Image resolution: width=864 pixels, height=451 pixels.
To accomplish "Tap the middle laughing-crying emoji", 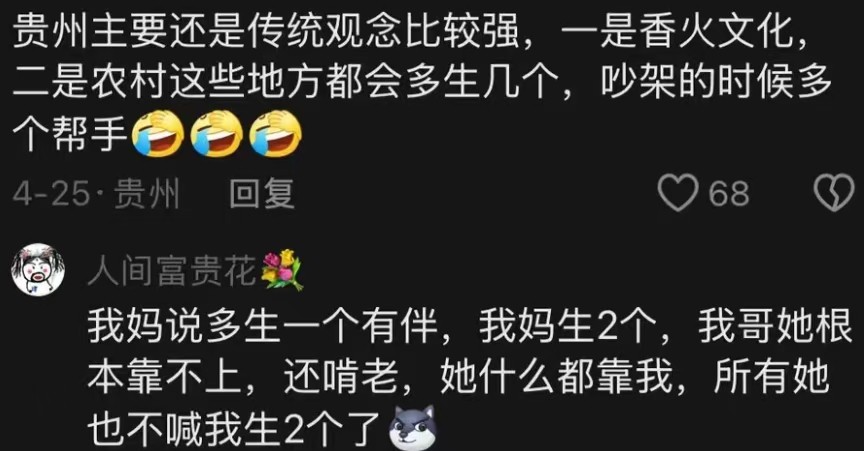I will (217, 133).
